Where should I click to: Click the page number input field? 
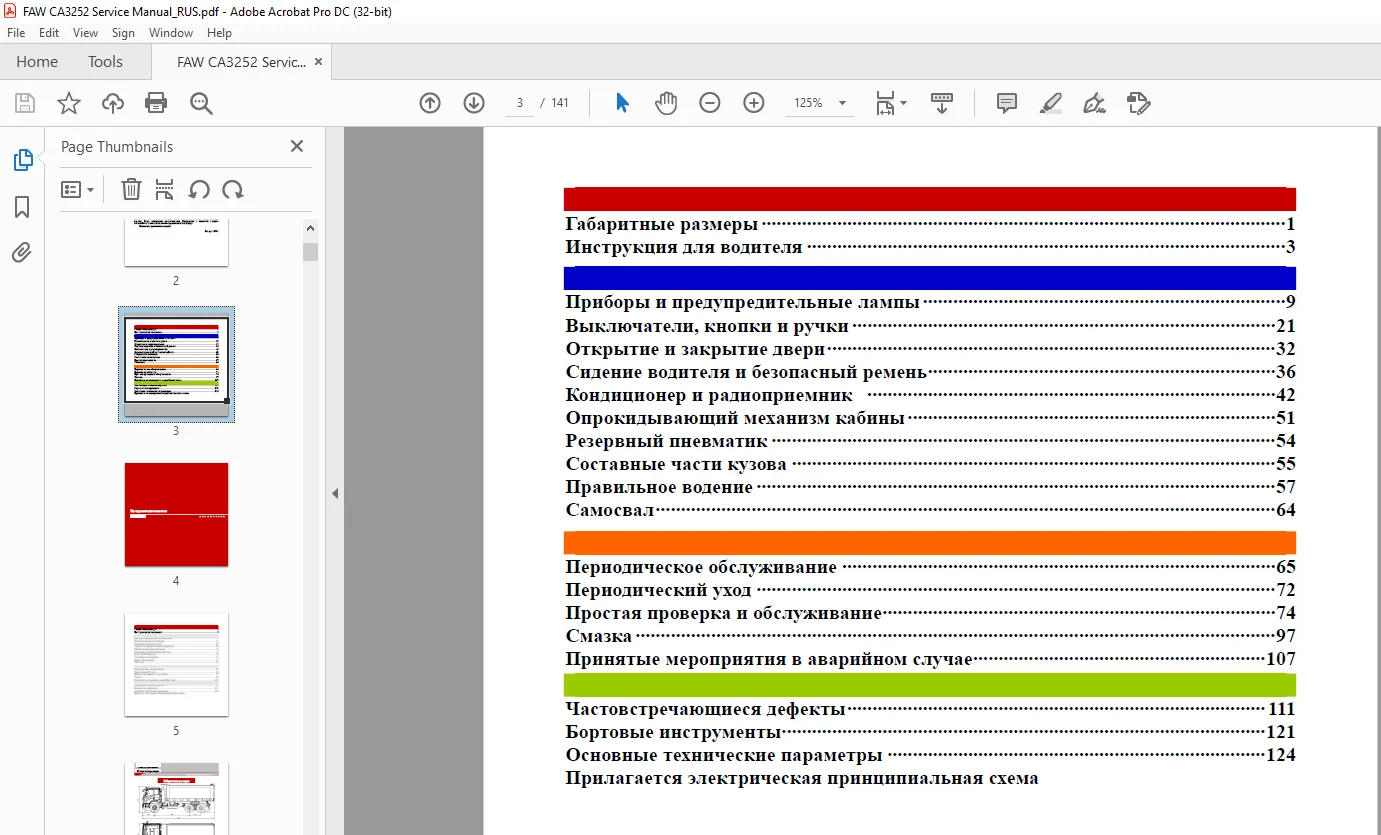coord(520,103)
